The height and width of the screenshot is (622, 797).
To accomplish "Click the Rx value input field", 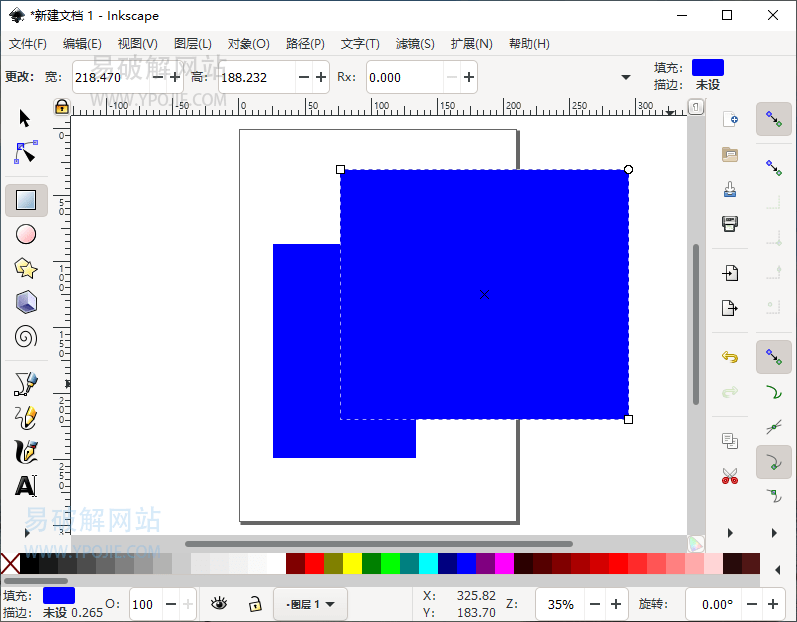I will coord(405,77).
